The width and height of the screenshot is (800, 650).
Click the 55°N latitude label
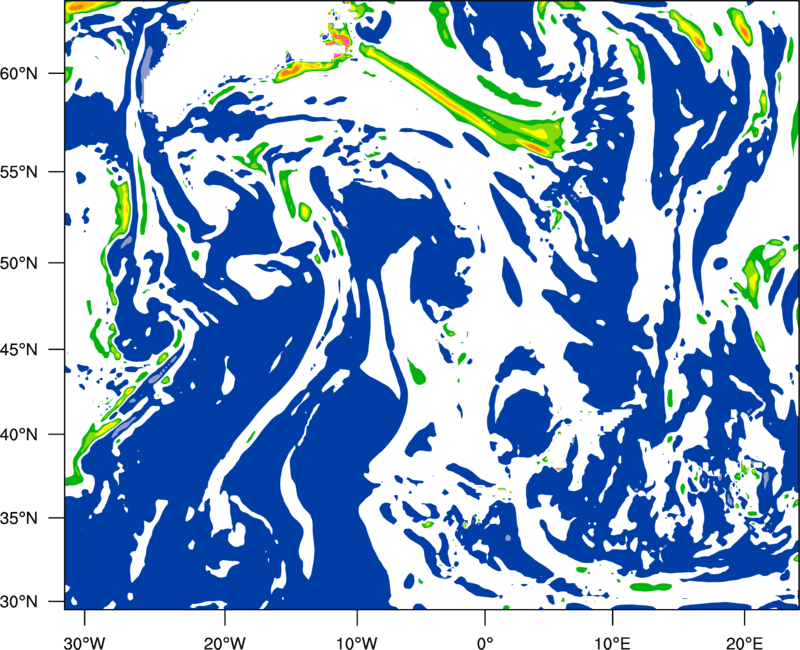click(x=19, y=172)
